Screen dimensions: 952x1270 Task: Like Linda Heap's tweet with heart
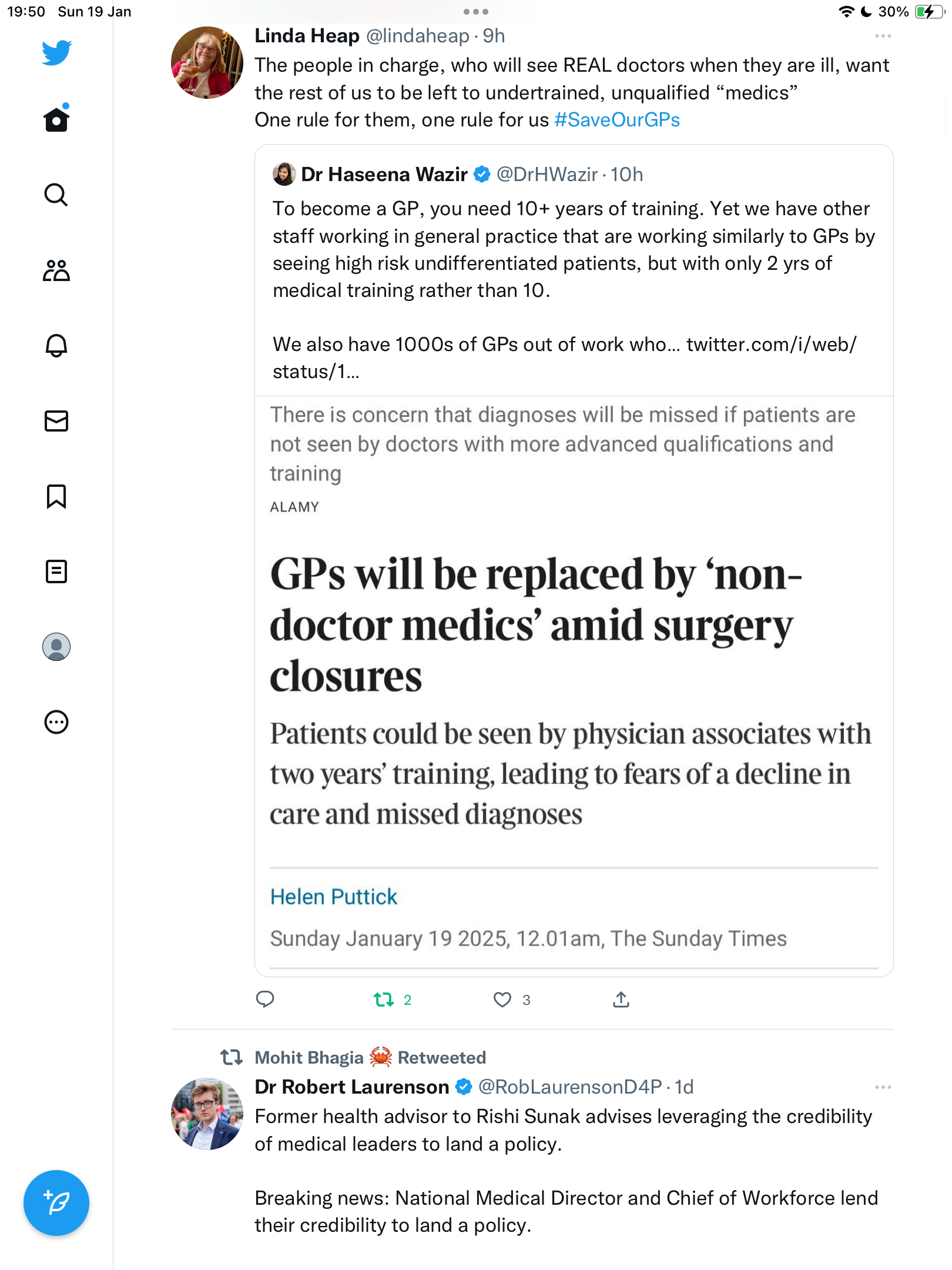coord(502,1000)
